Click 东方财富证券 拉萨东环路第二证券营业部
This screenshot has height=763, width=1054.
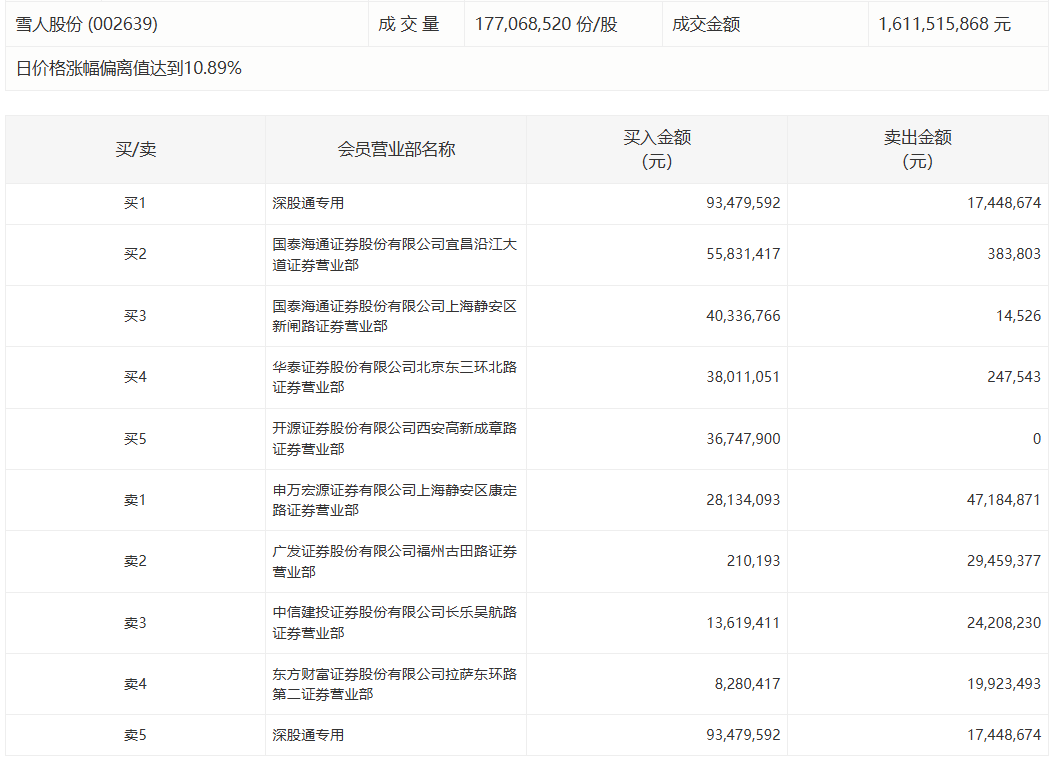point(394,684)
